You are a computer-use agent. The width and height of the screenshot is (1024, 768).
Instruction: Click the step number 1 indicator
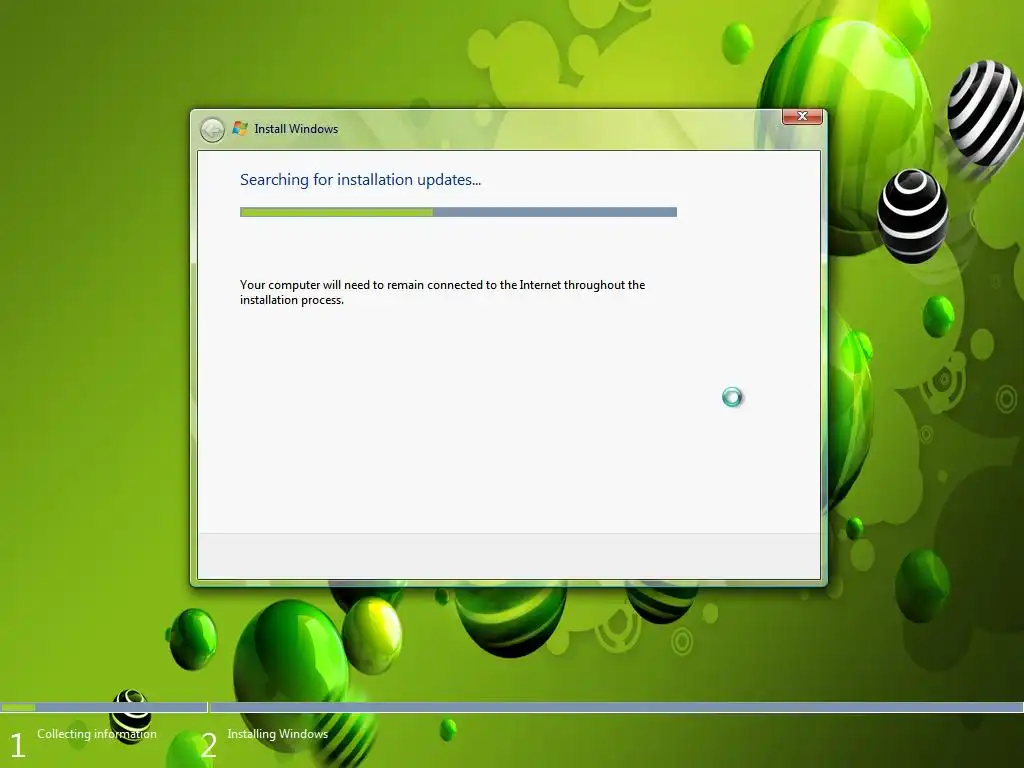[x=18, y=745]
